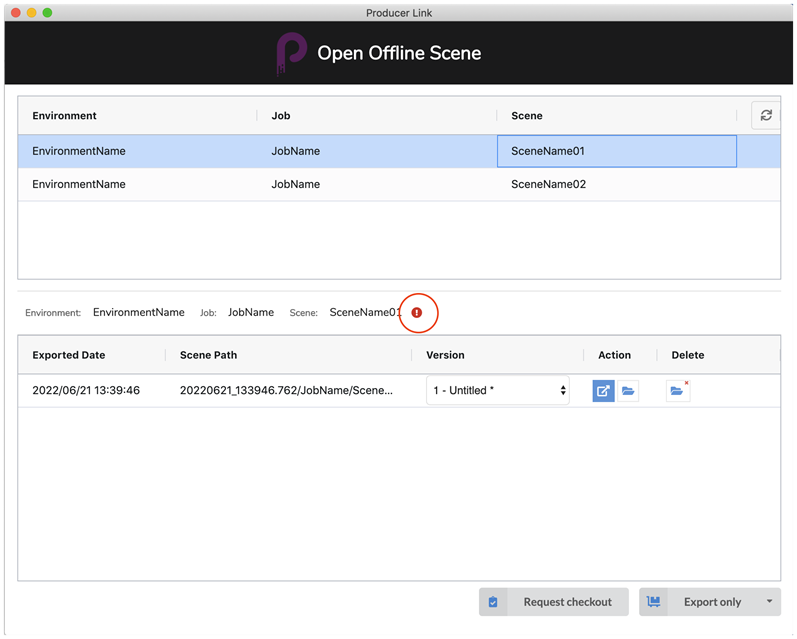
Task: Open the scene folder in the Action column
Action: click(x=628, y=391)
